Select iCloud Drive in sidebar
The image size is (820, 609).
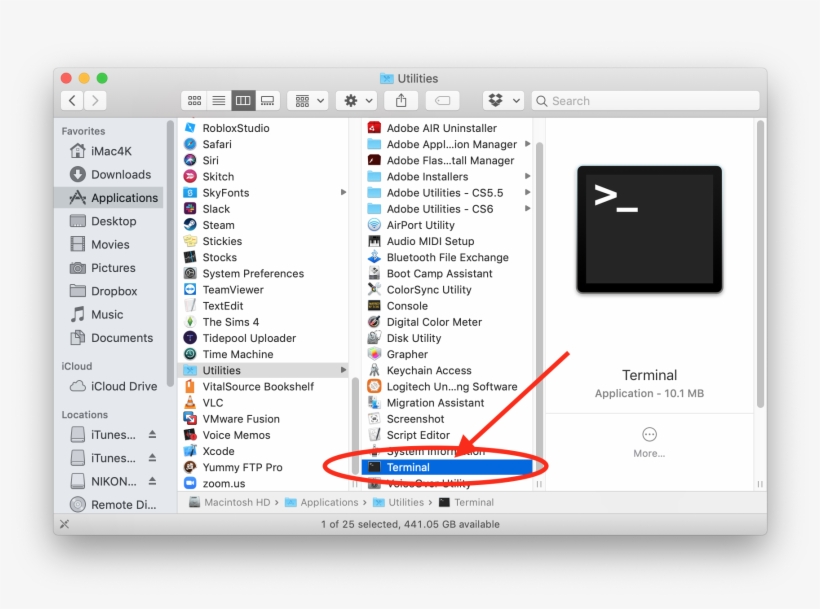click(109, 386)
